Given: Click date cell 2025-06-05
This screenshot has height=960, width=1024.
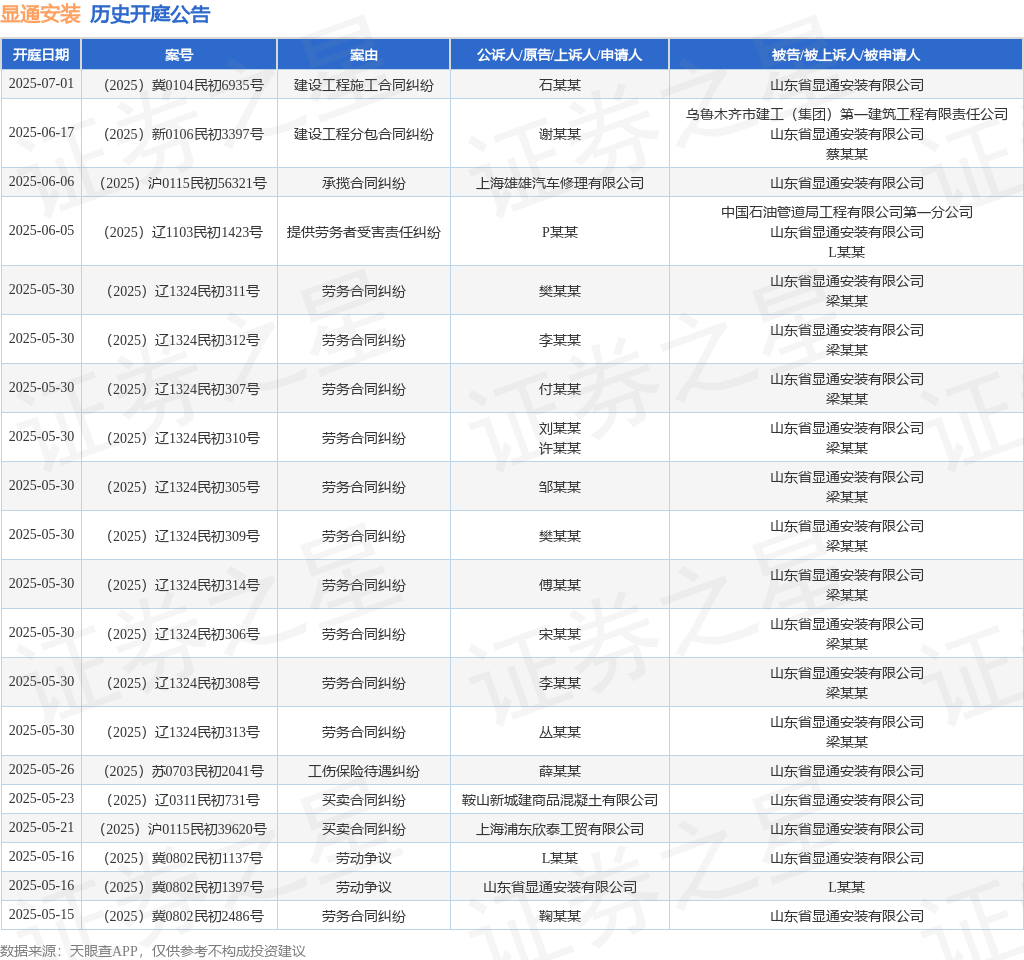Looking at the screenshot, I should [x=41, y=231].
